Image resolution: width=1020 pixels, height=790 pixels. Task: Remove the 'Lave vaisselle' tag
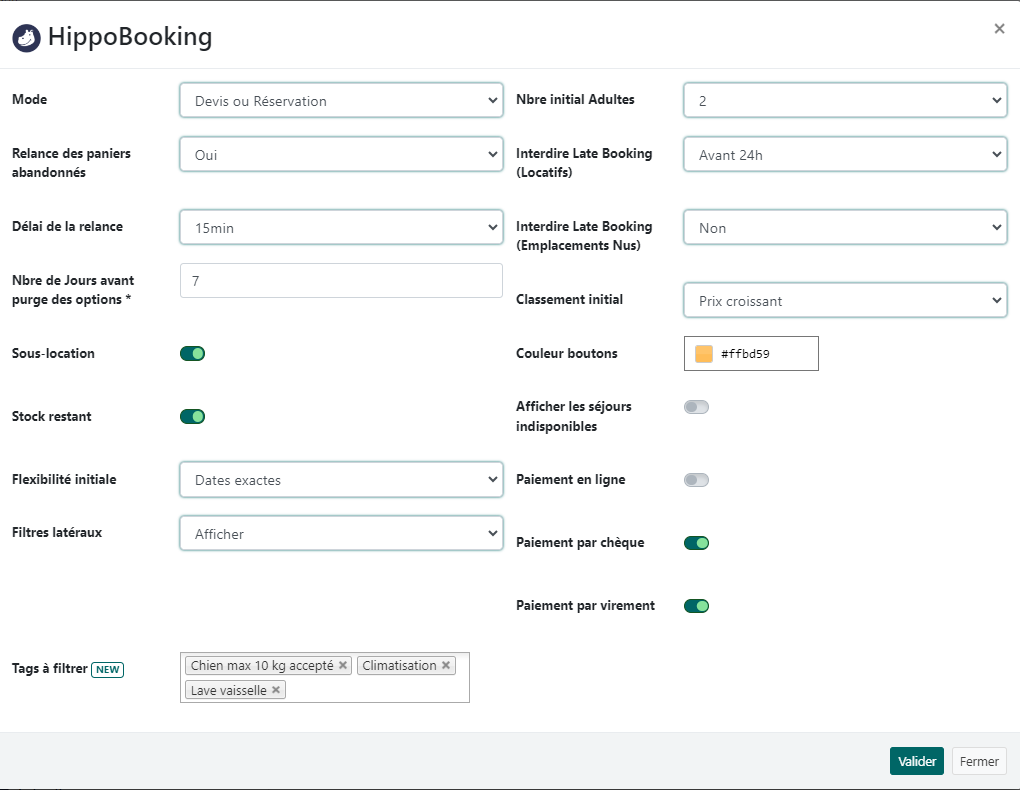click(276, 690)
